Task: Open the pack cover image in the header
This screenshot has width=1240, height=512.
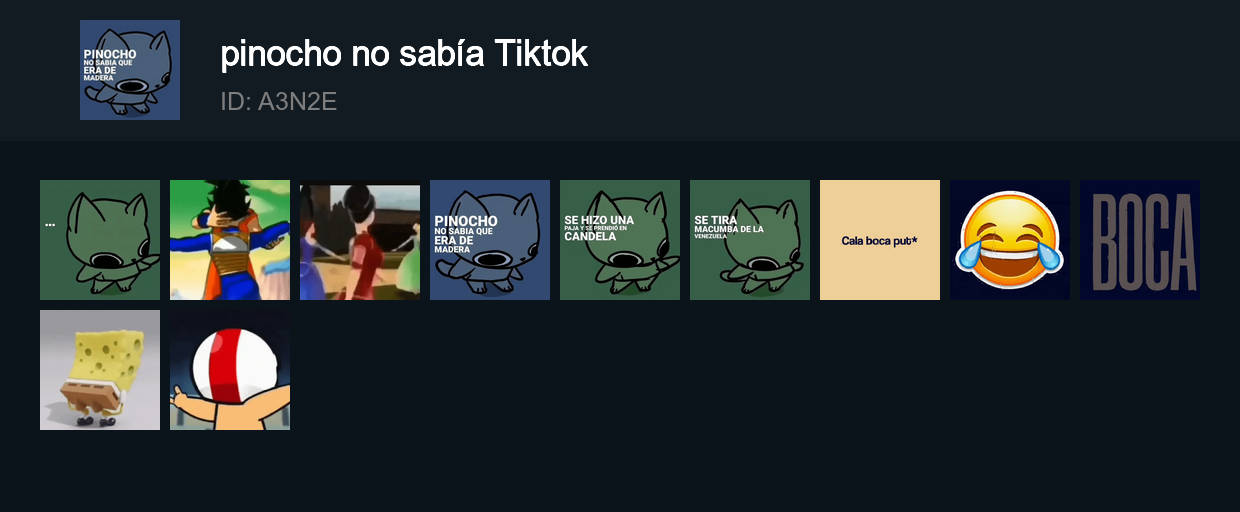Action: coord(130,70)
